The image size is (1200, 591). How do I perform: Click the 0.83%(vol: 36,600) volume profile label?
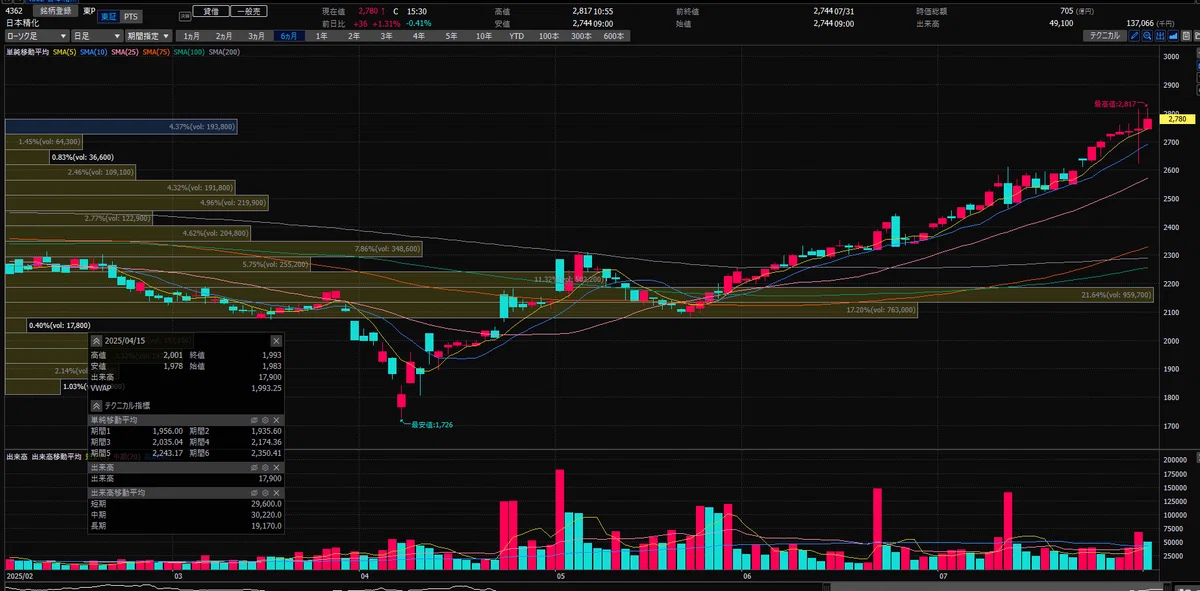[82, 157]
